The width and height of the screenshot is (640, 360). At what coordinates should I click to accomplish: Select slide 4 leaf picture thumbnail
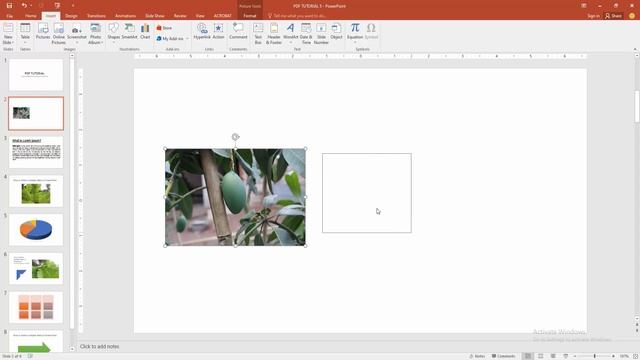click(36, 191)
